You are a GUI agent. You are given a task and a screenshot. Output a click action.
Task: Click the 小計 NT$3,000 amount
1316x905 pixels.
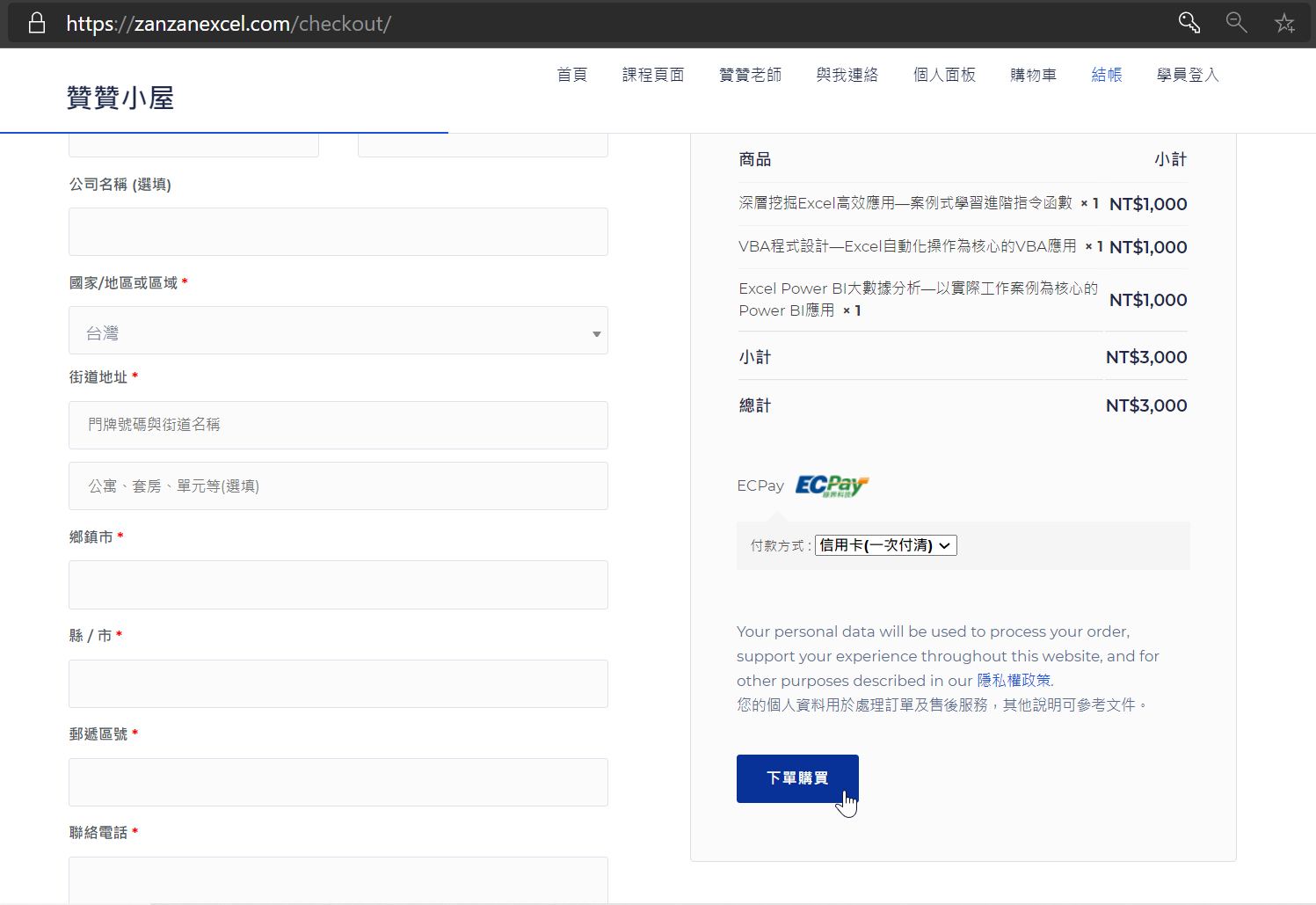pyautogui.click(x=1146, y=357)
